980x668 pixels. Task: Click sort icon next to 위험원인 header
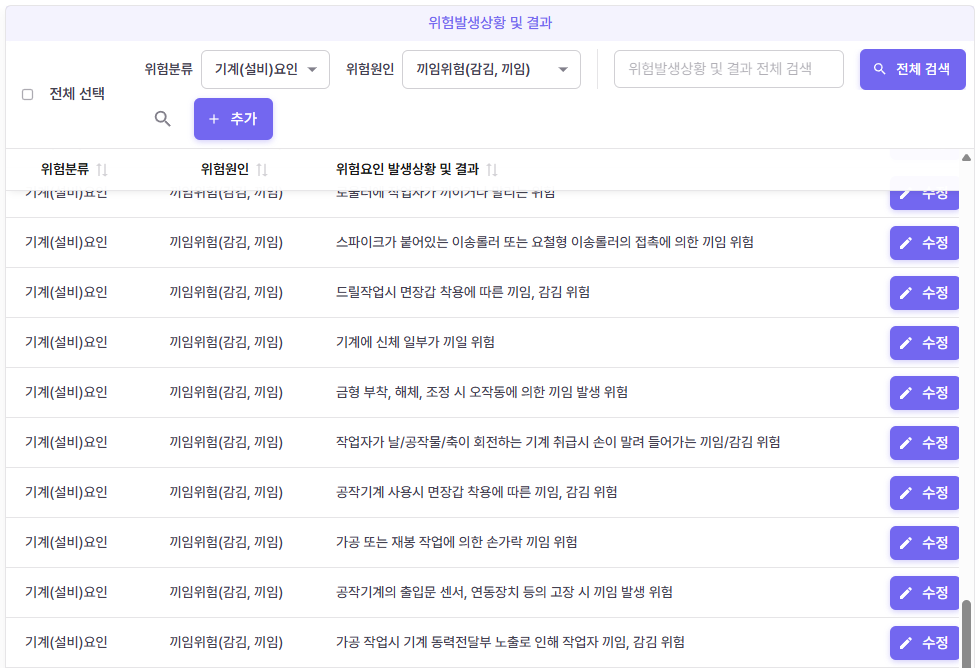point(262,170)
